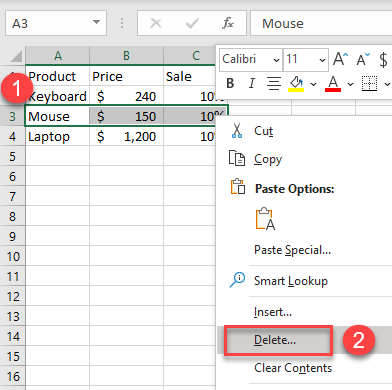Click the accounting dollar format icon
The width and height of the screenshot is (392, 390).
point(383,60)
